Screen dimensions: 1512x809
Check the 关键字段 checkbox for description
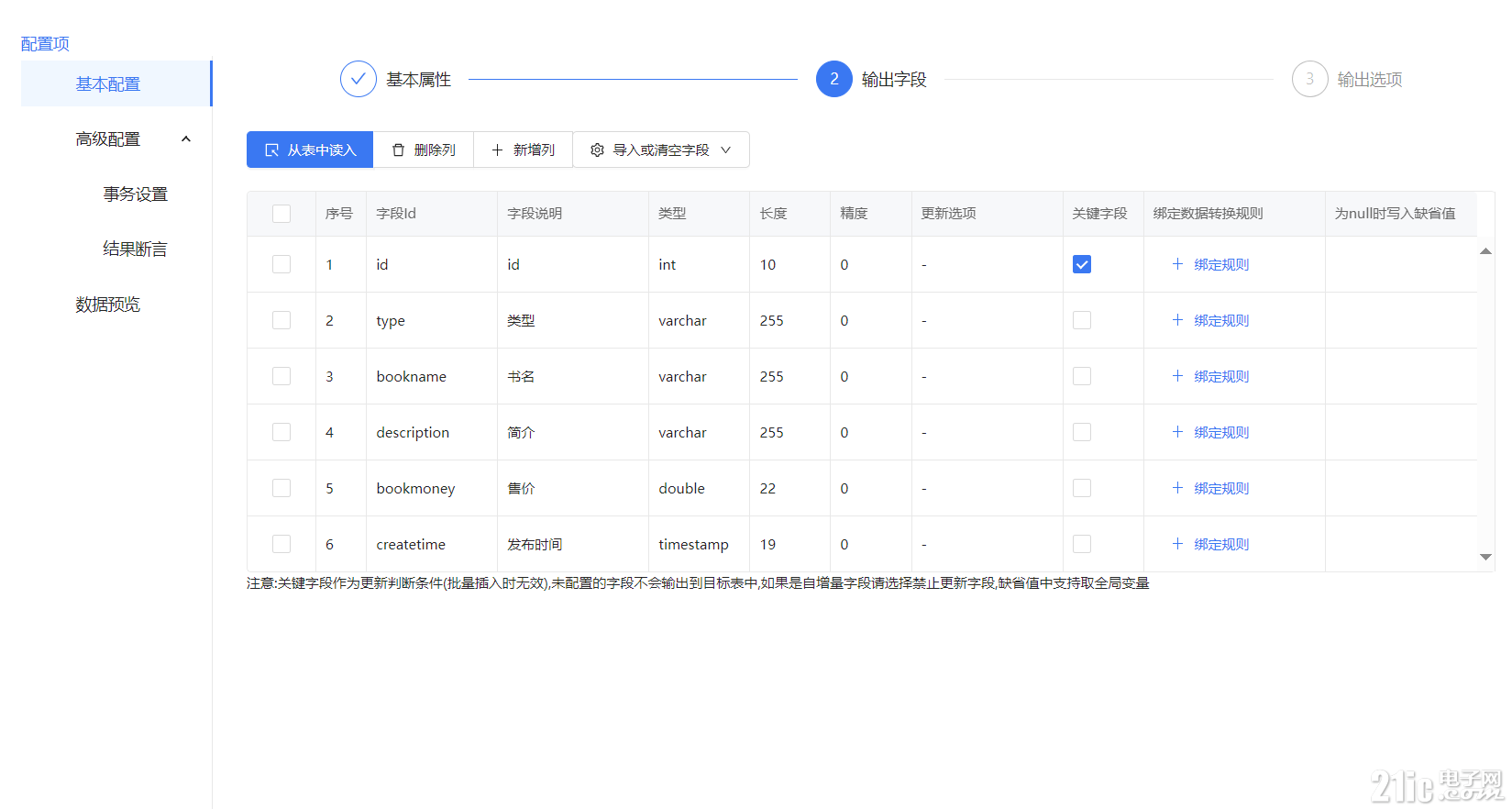tap(1082, 432)
